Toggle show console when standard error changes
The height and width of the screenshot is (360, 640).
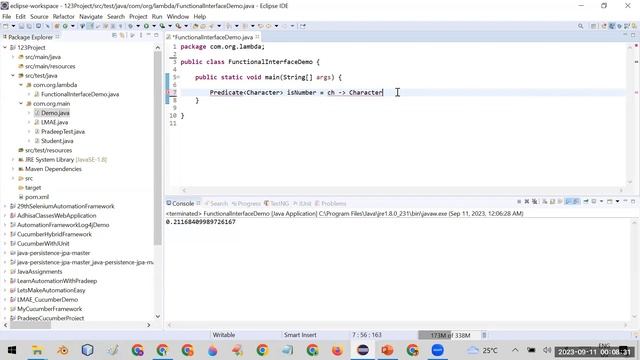click(576, 202)
